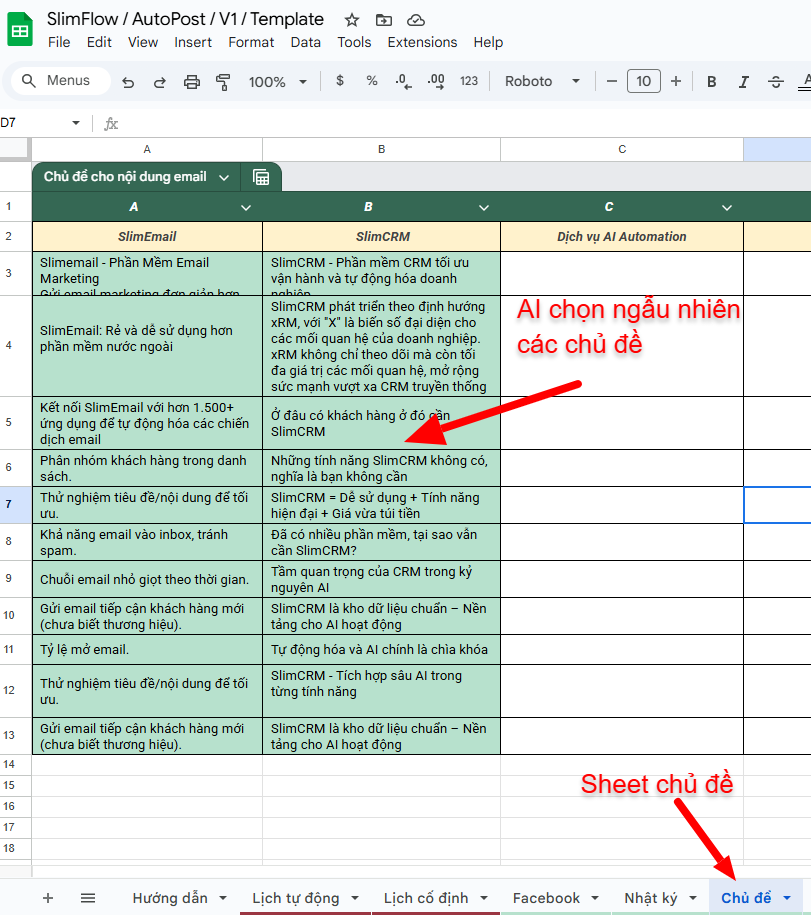Add a new sheet
Image resolution: width=811 pixels, height=915 pixels.
(48, 898)
